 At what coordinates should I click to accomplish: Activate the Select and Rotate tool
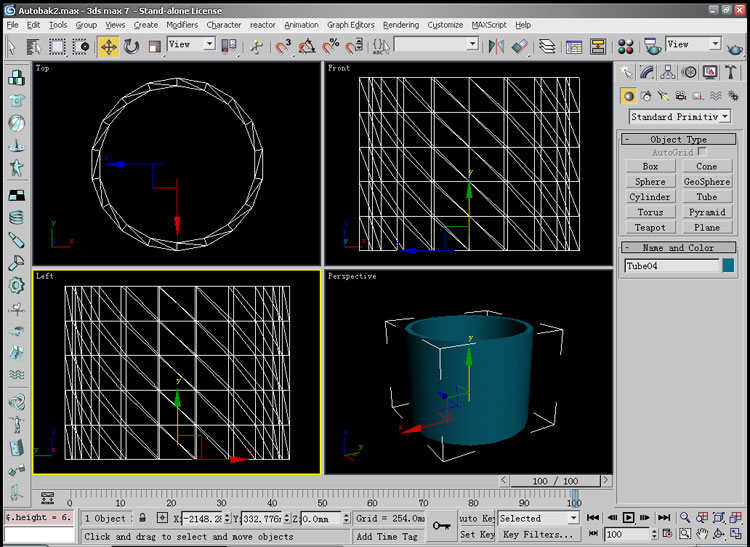(x=131, y=46)
